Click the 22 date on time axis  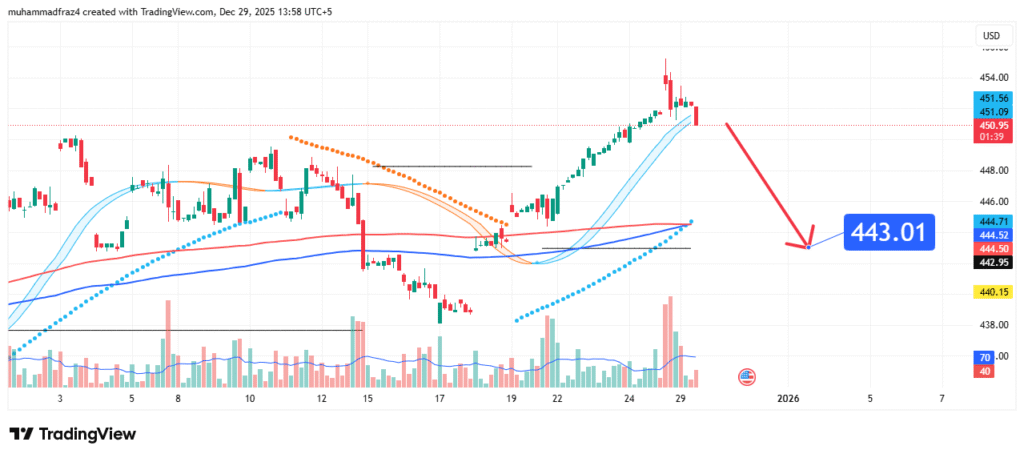[556, 399]
